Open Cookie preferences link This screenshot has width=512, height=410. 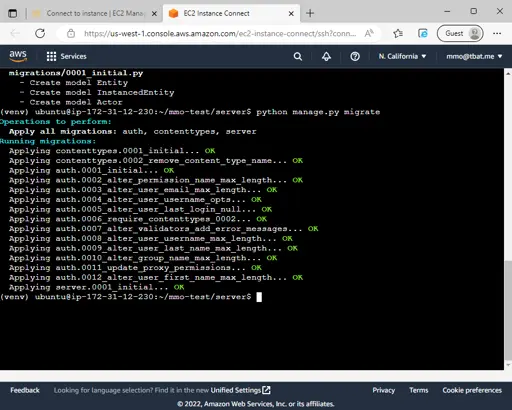[x=472, y=390]
